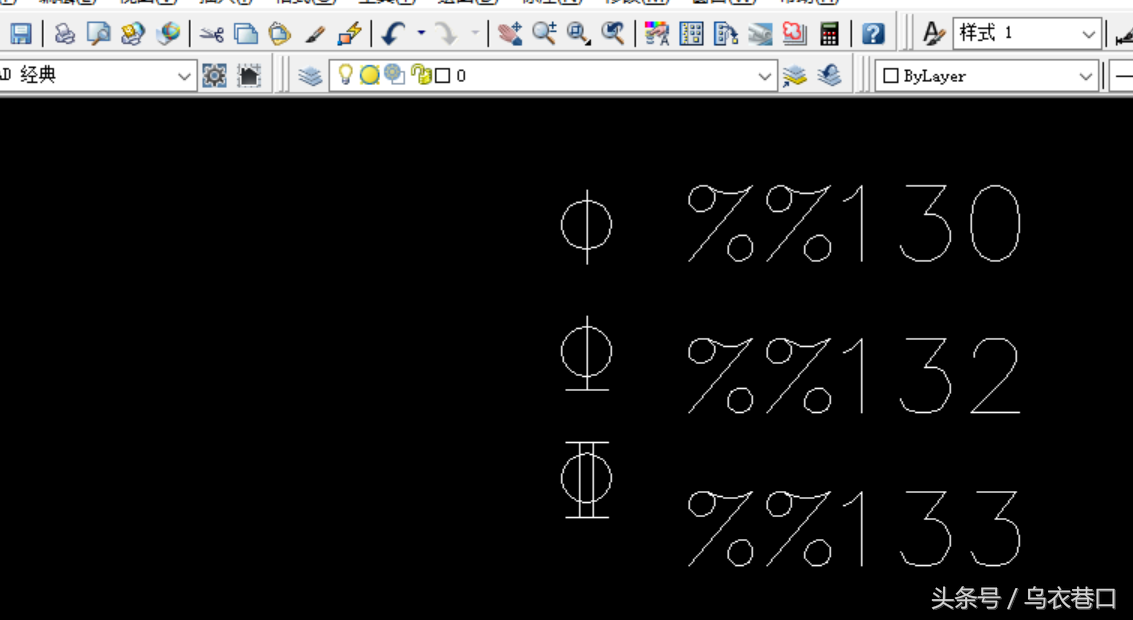Open the Block Editor lightning icon
This screenshot has height=620, width=1133.
click(x=350, y=33)
